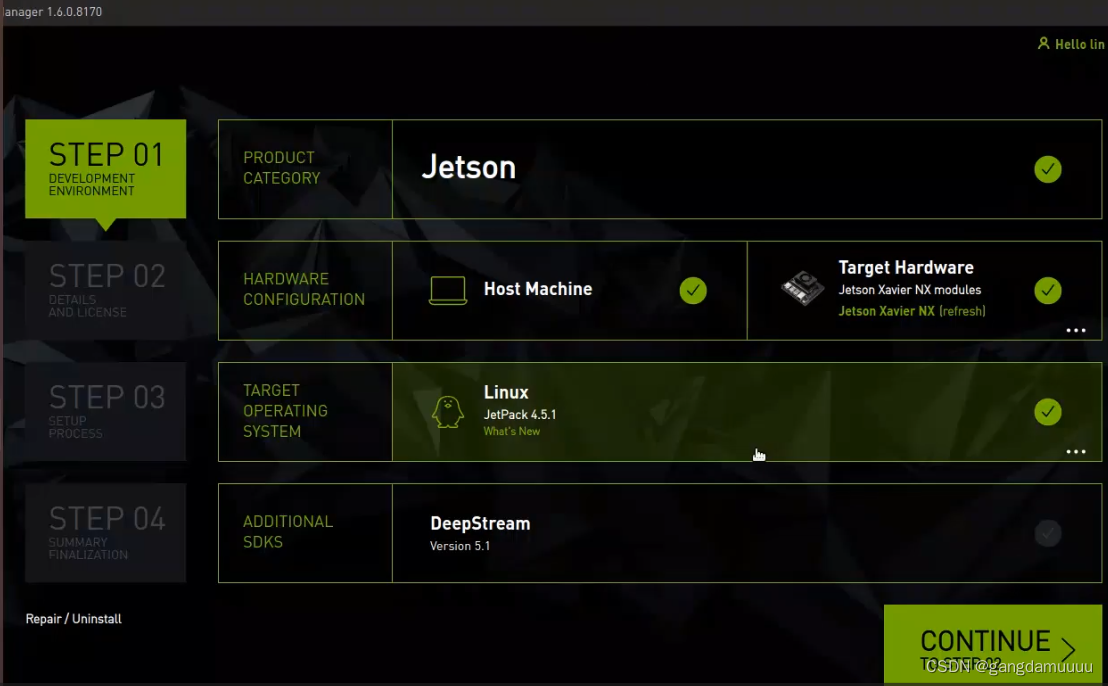
Task: Click the Host Machine laptop icon
Action: tap(447, 290)
